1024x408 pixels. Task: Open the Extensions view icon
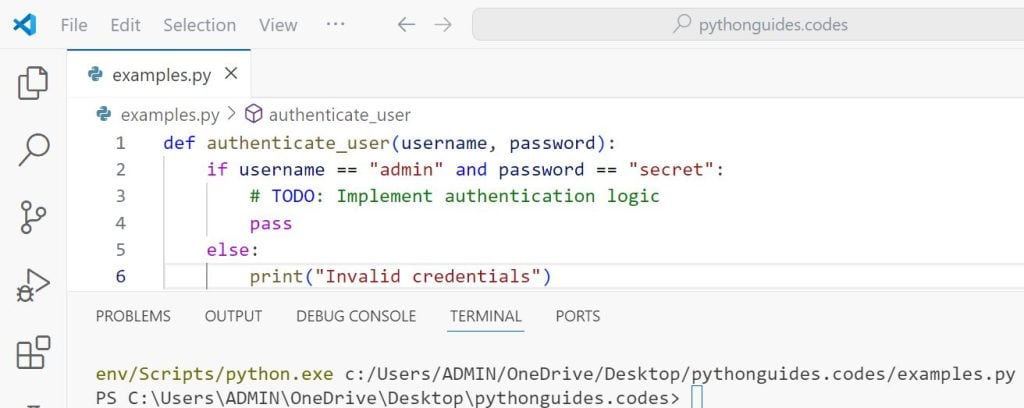point(33,352)
